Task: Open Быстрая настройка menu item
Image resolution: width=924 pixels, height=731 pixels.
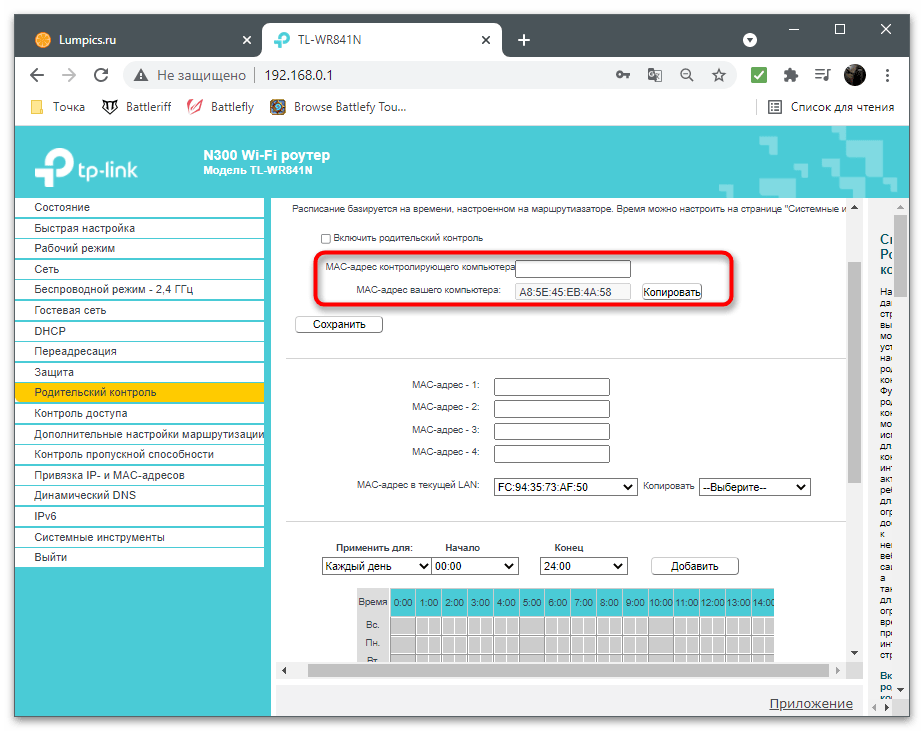Action: click(139, 228)
